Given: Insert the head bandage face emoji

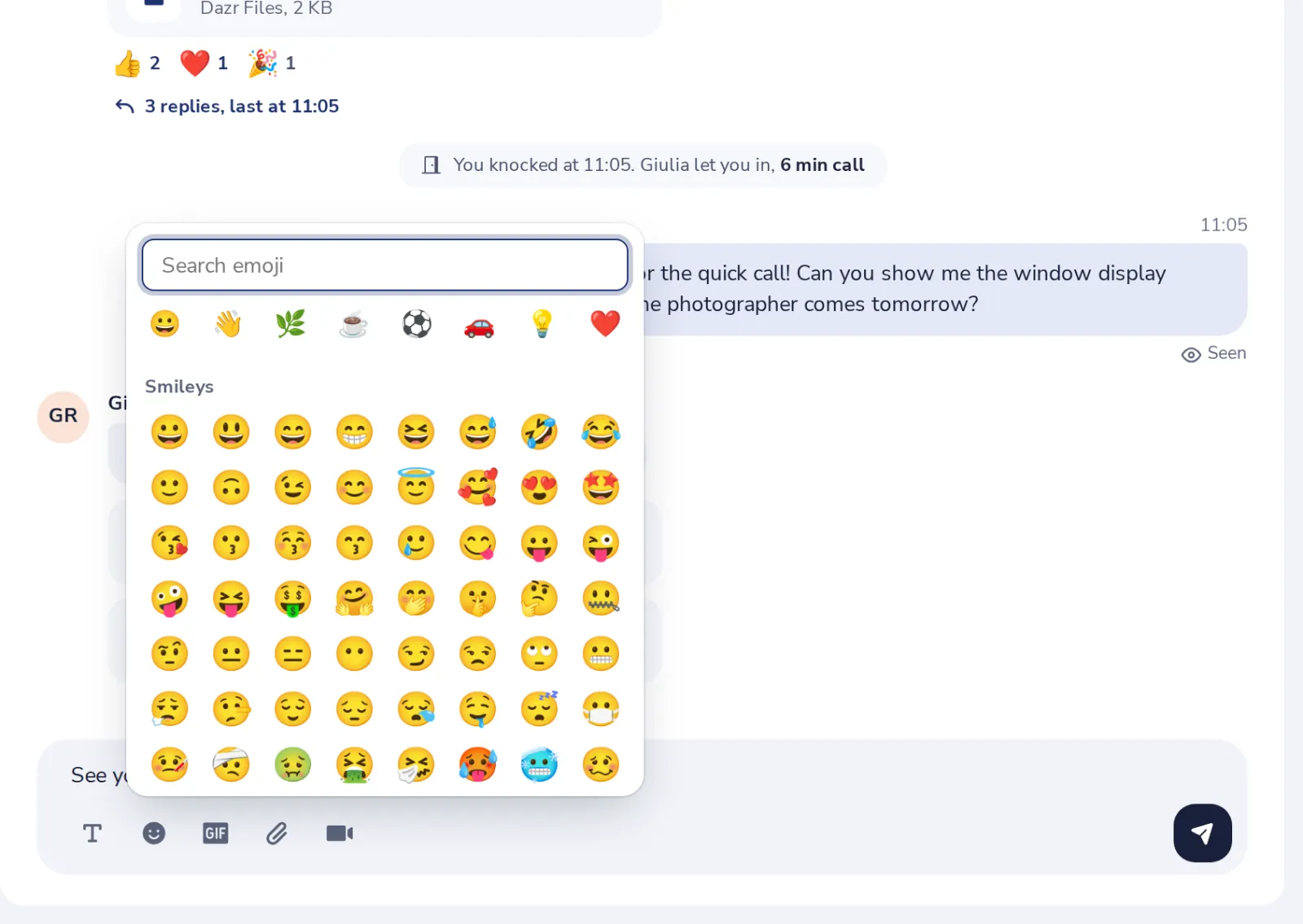Looking at the screenshot, I should [231, 764].
